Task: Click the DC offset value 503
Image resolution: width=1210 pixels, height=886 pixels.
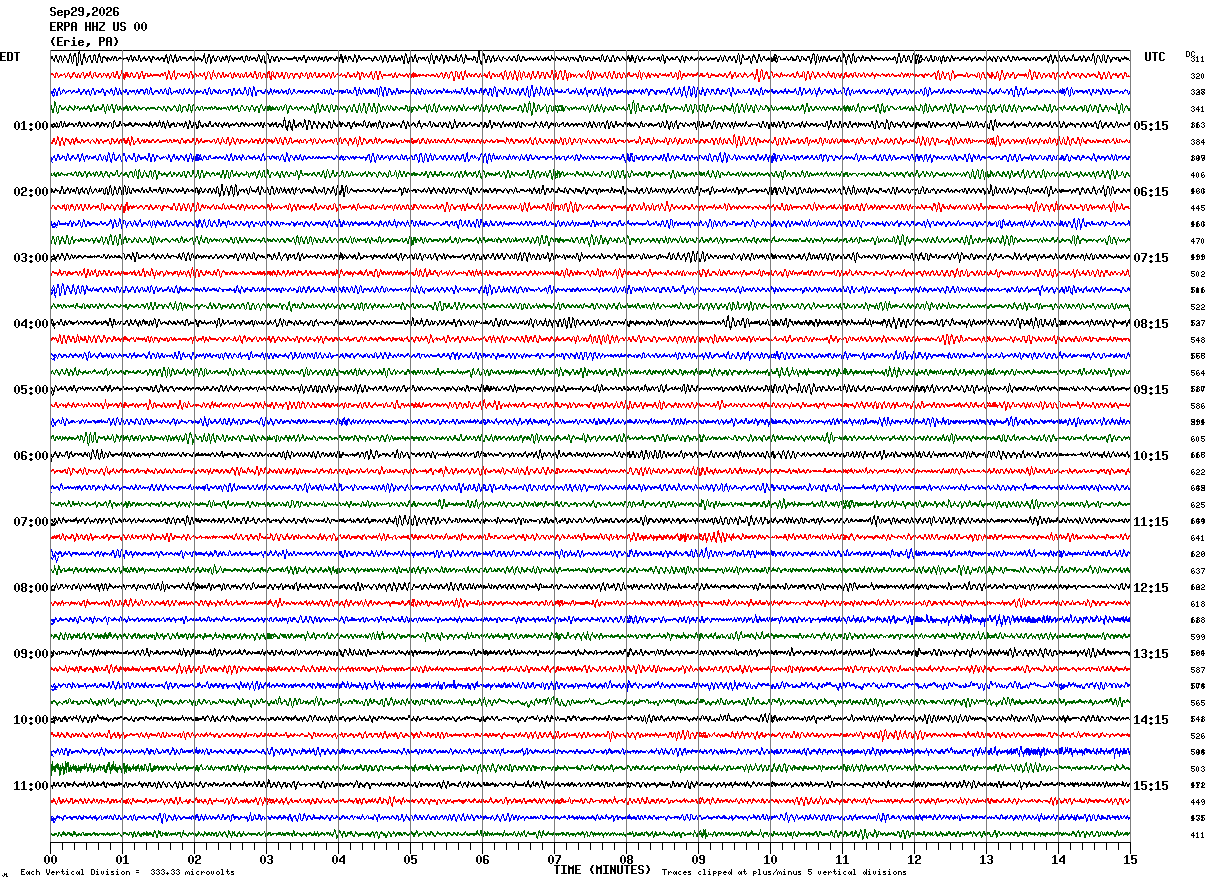Action: (x=1197, y=769)
